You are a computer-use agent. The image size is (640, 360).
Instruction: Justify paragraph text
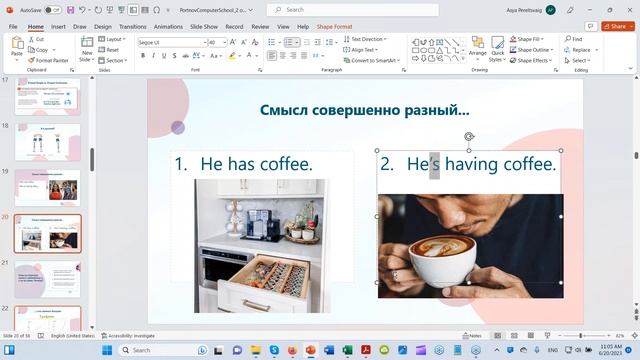304,56
